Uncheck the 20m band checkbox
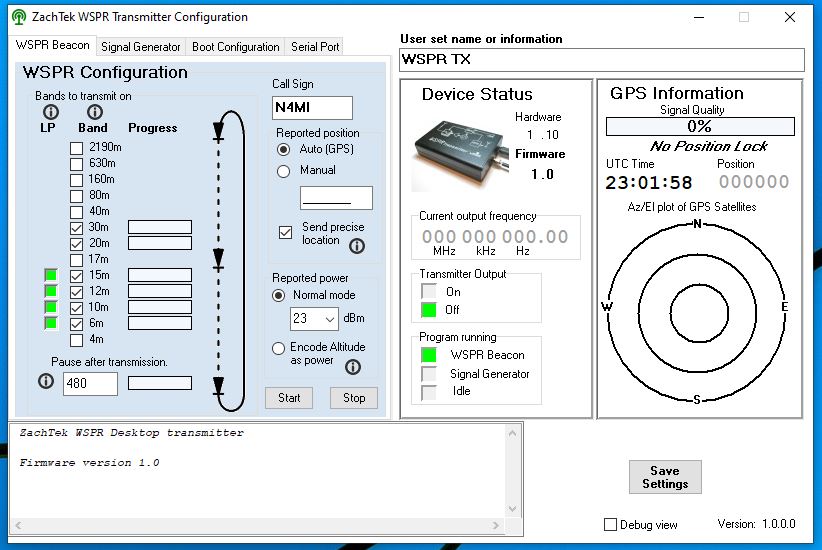The image size is (822, 550). 77,244
